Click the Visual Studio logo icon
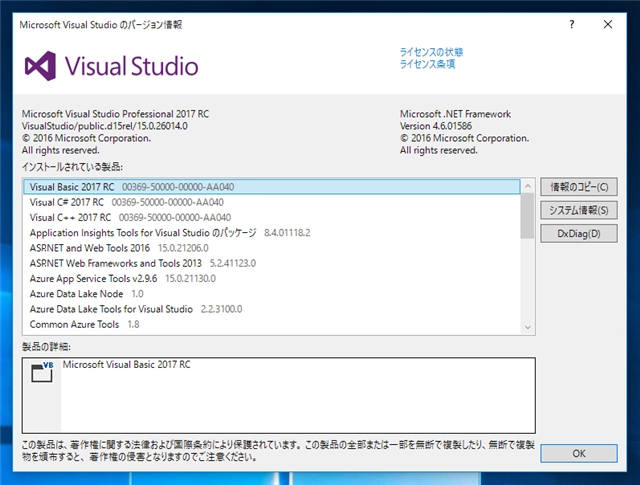Viewport: 640px width, 485px height. (40, 66)
